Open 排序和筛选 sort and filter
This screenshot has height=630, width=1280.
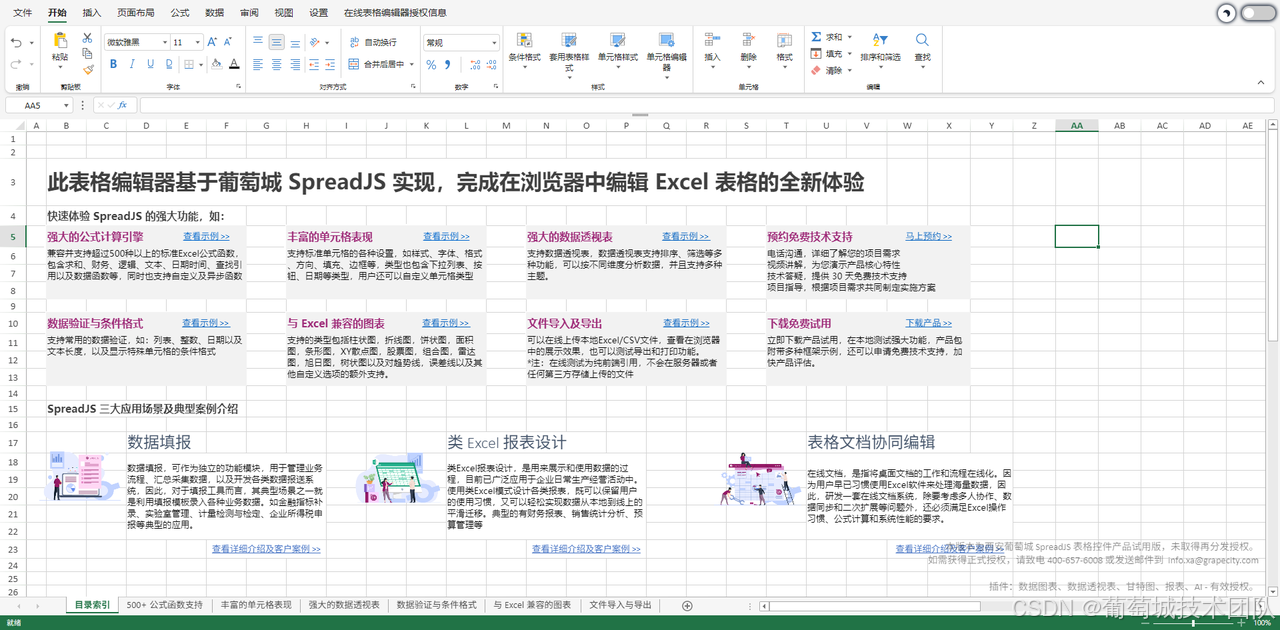[880, 50]
